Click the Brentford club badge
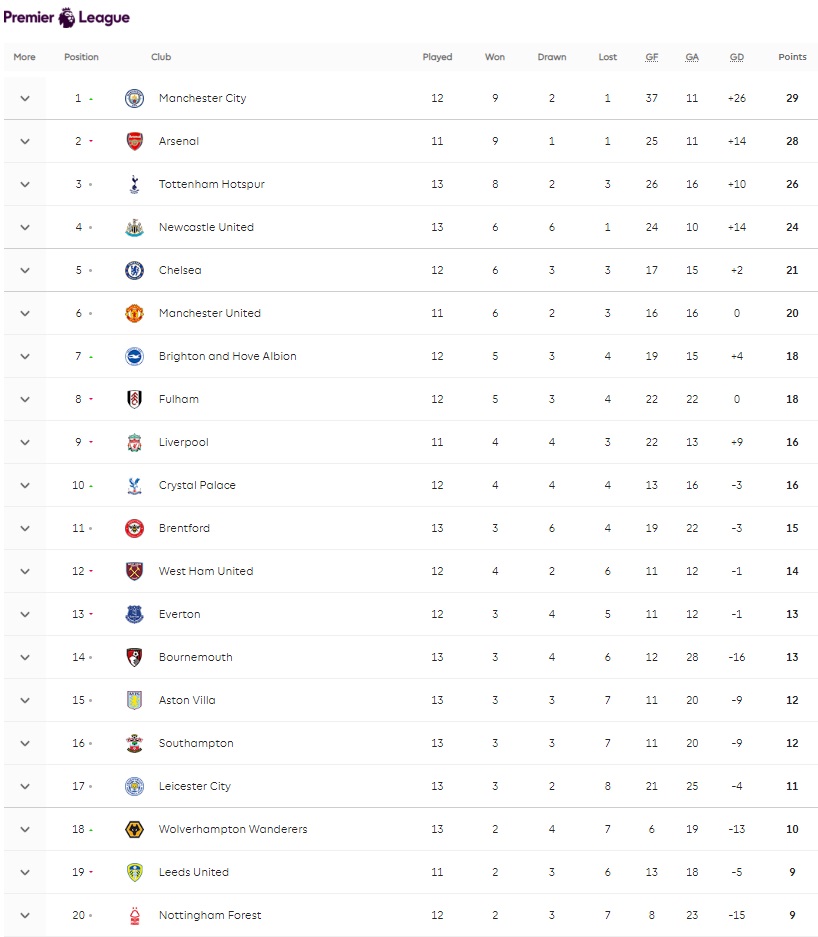The width and height of the screenshot is (818, 937). coord(134,528)
